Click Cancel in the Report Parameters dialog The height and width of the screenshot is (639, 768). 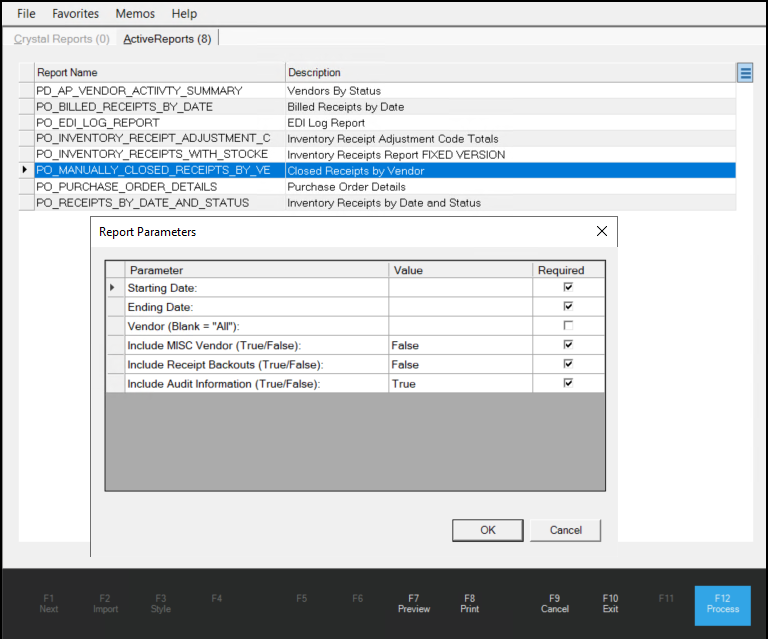[x=565, y=530]
